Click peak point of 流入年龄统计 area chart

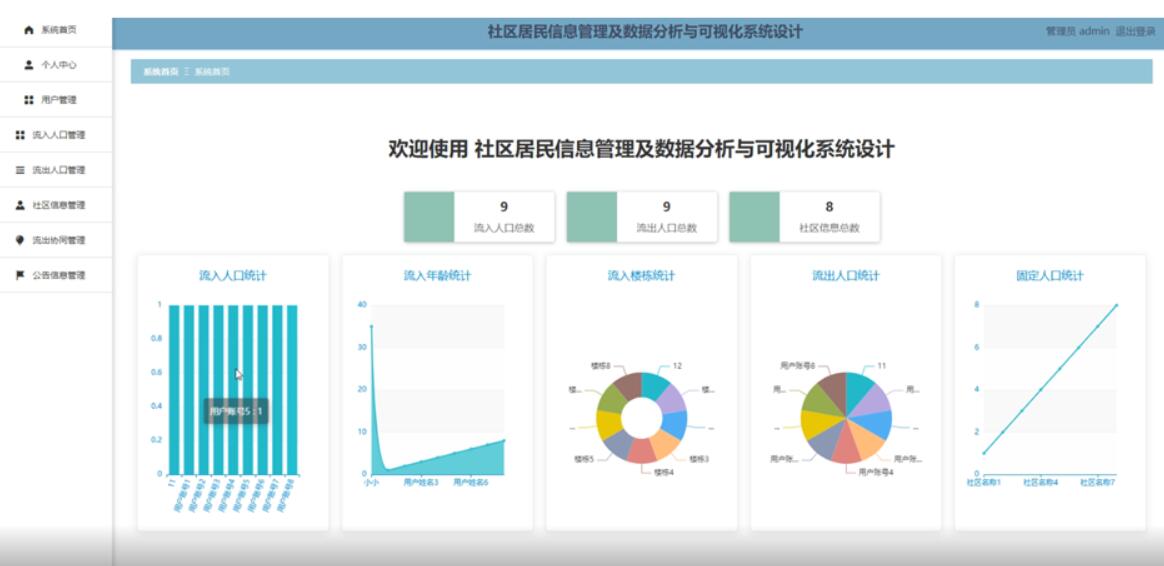371,326
